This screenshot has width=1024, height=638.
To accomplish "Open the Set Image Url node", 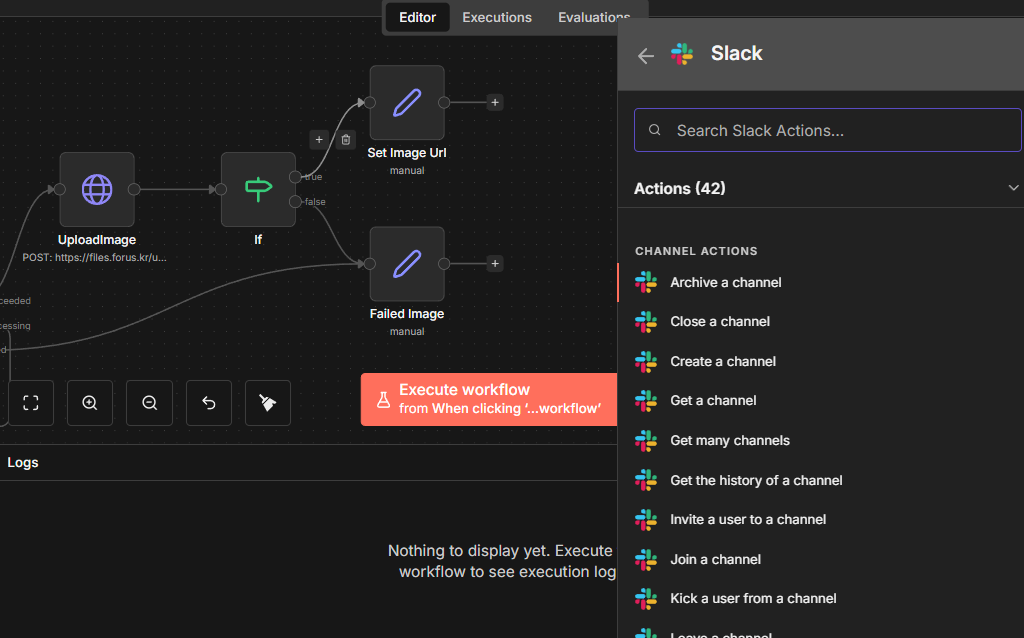I will 407,102.
